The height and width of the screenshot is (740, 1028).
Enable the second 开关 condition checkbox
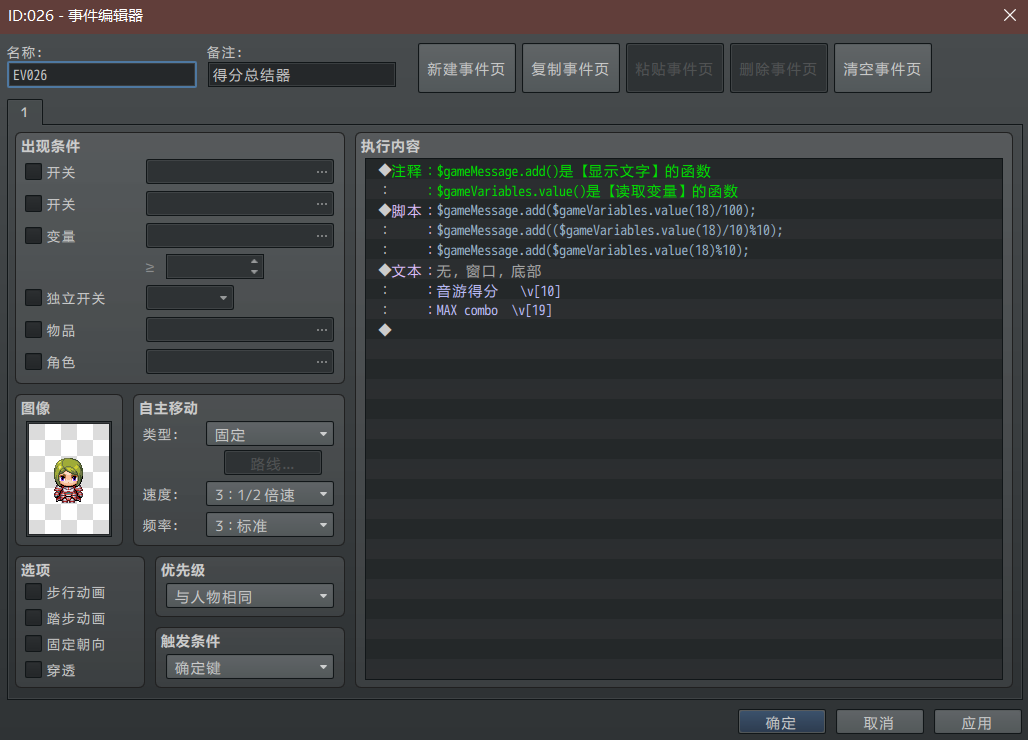pos(33,204)
